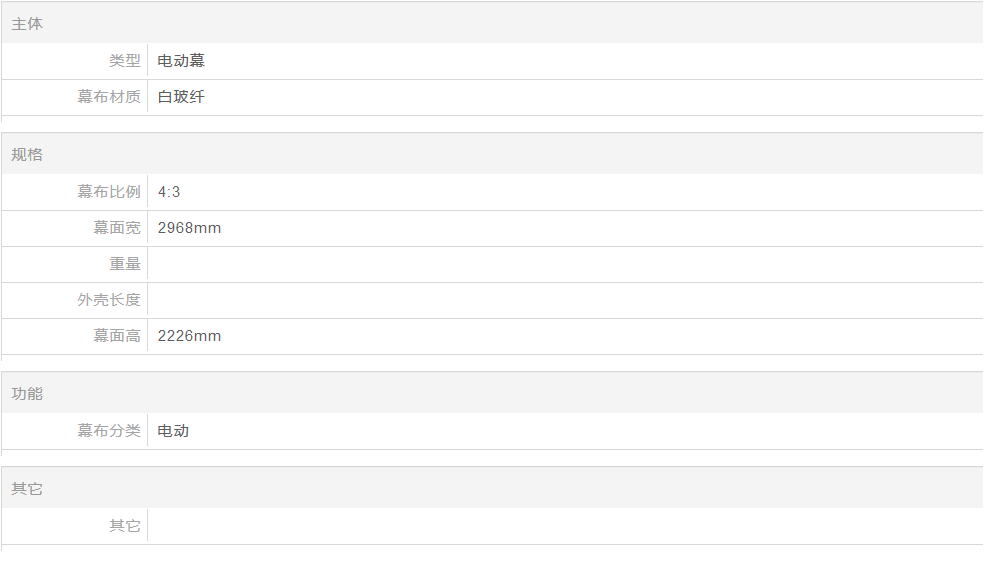
Task: Select the 幕面宽 label
Action: [117, 228]
